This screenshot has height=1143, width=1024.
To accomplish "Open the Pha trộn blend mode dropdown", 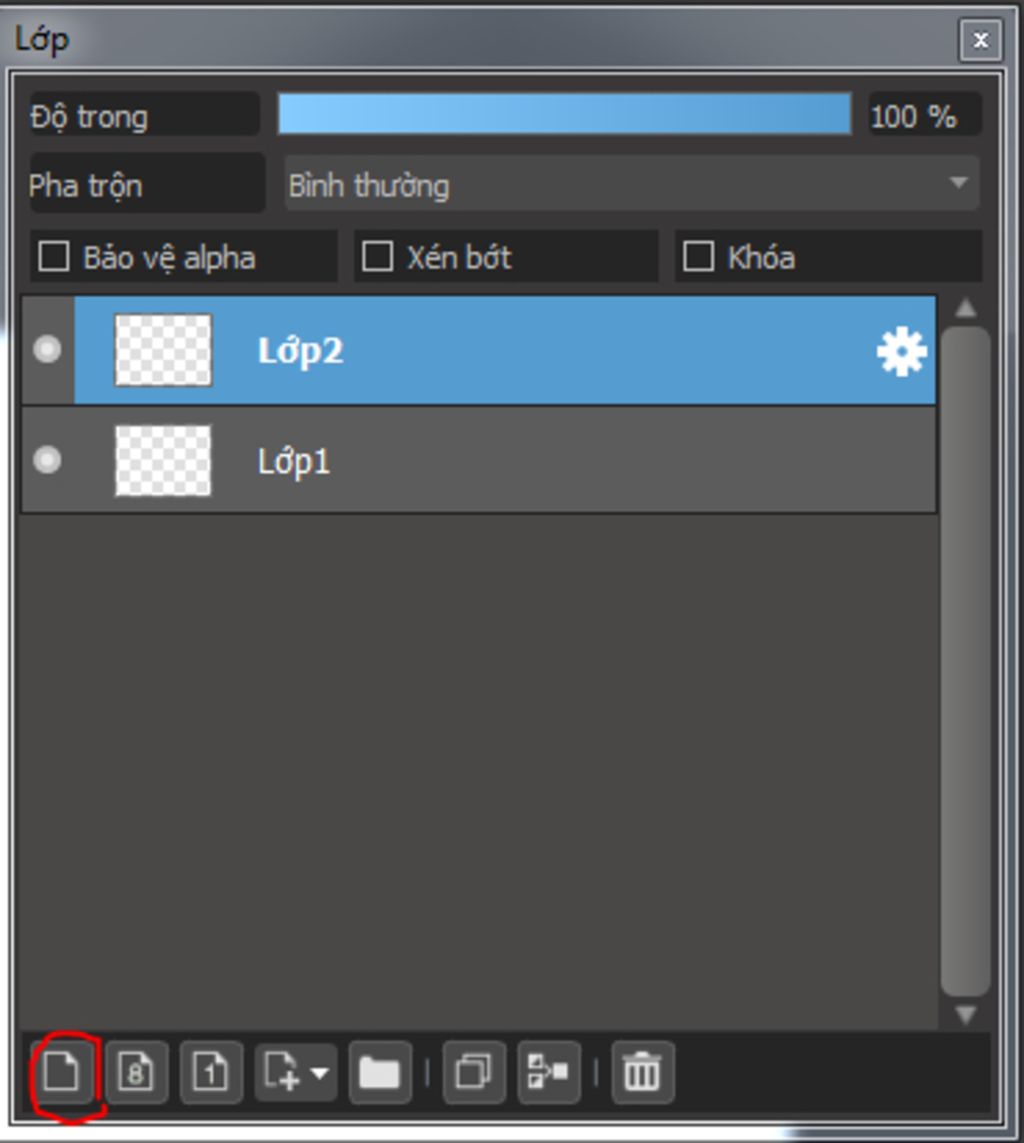I will coord(632,184).
